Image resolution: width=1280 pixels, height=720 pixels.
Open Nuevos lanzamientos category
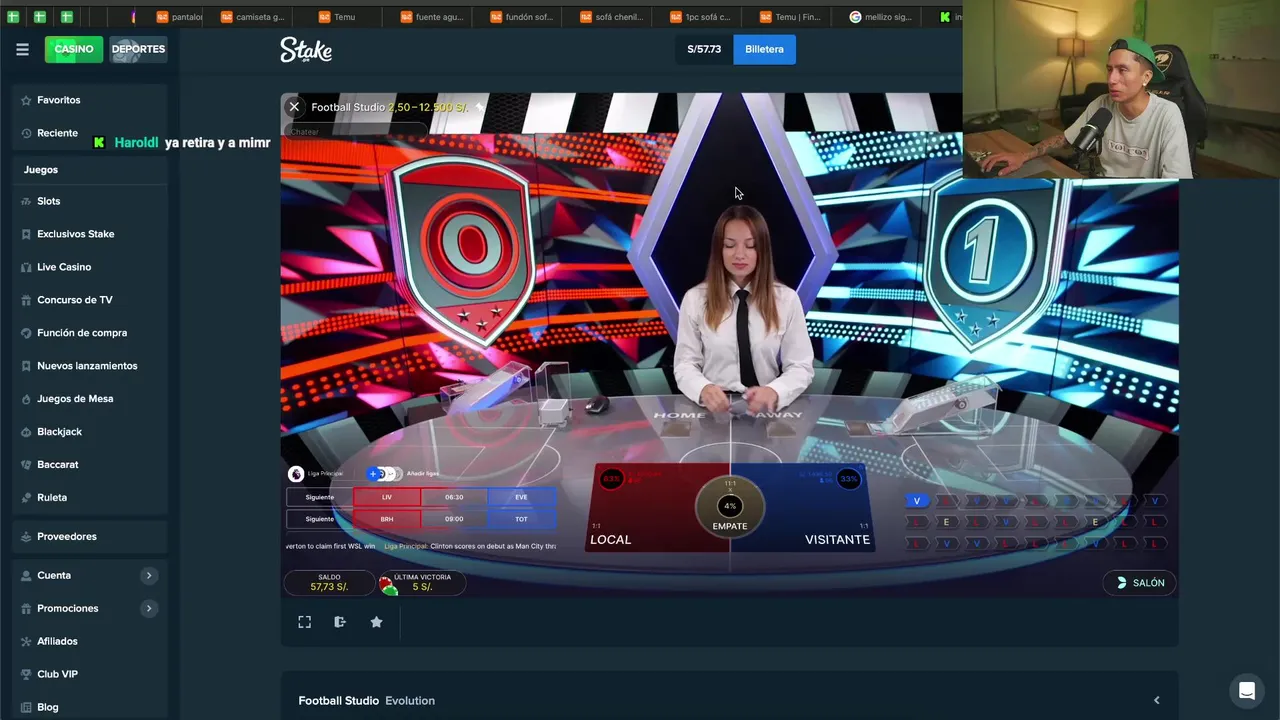tap(89, 366)
